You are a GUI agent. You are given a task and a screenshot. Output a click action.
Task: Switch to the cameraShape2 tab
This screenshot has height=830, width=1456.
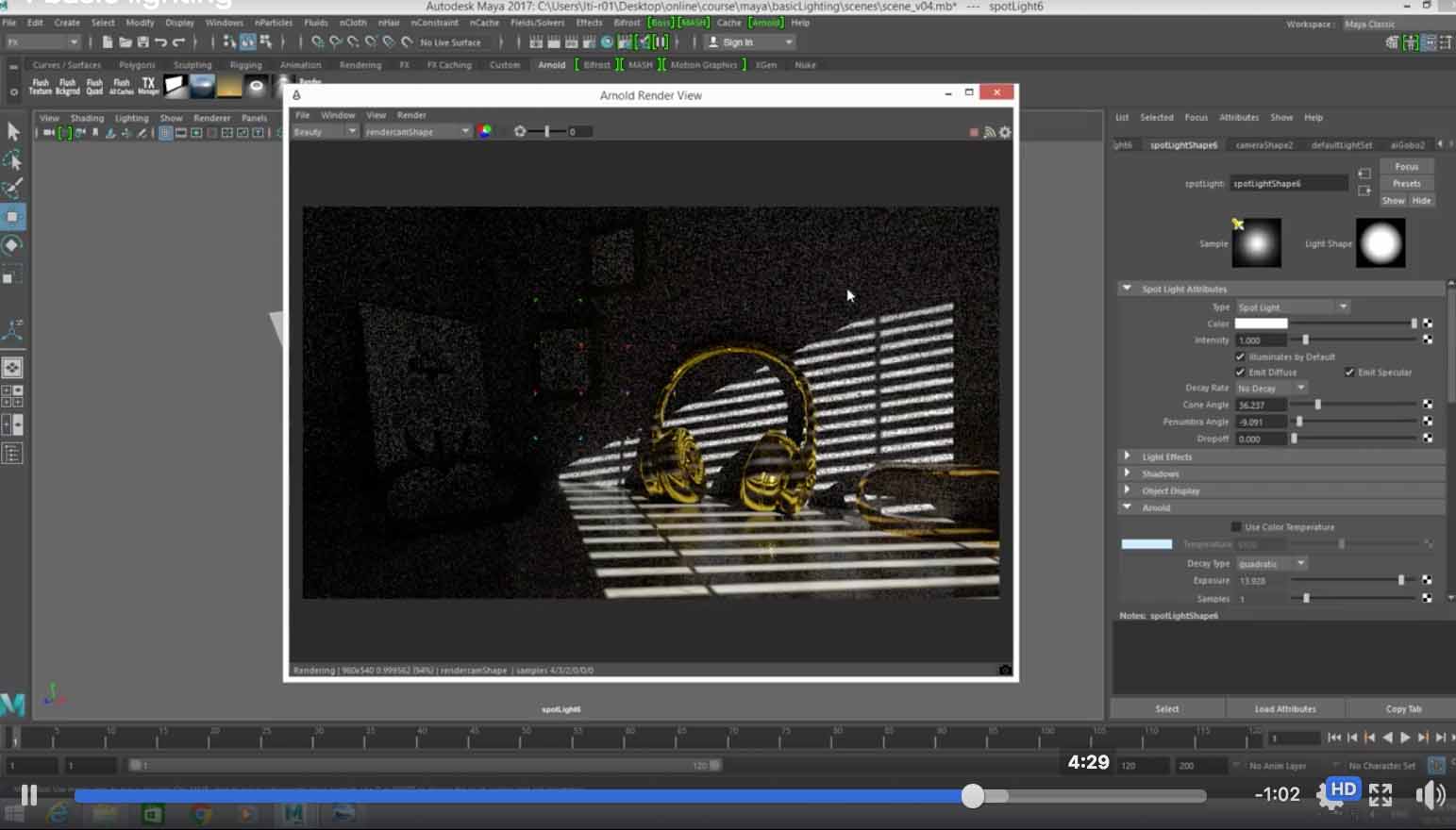(x=1264, y=145)
